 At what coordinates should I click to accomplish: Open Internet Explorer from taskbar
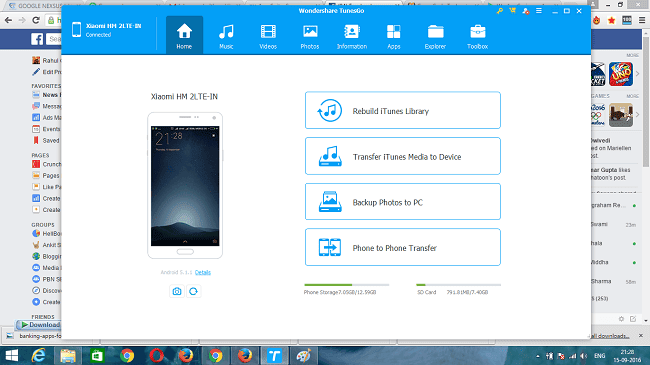[39, 356]
